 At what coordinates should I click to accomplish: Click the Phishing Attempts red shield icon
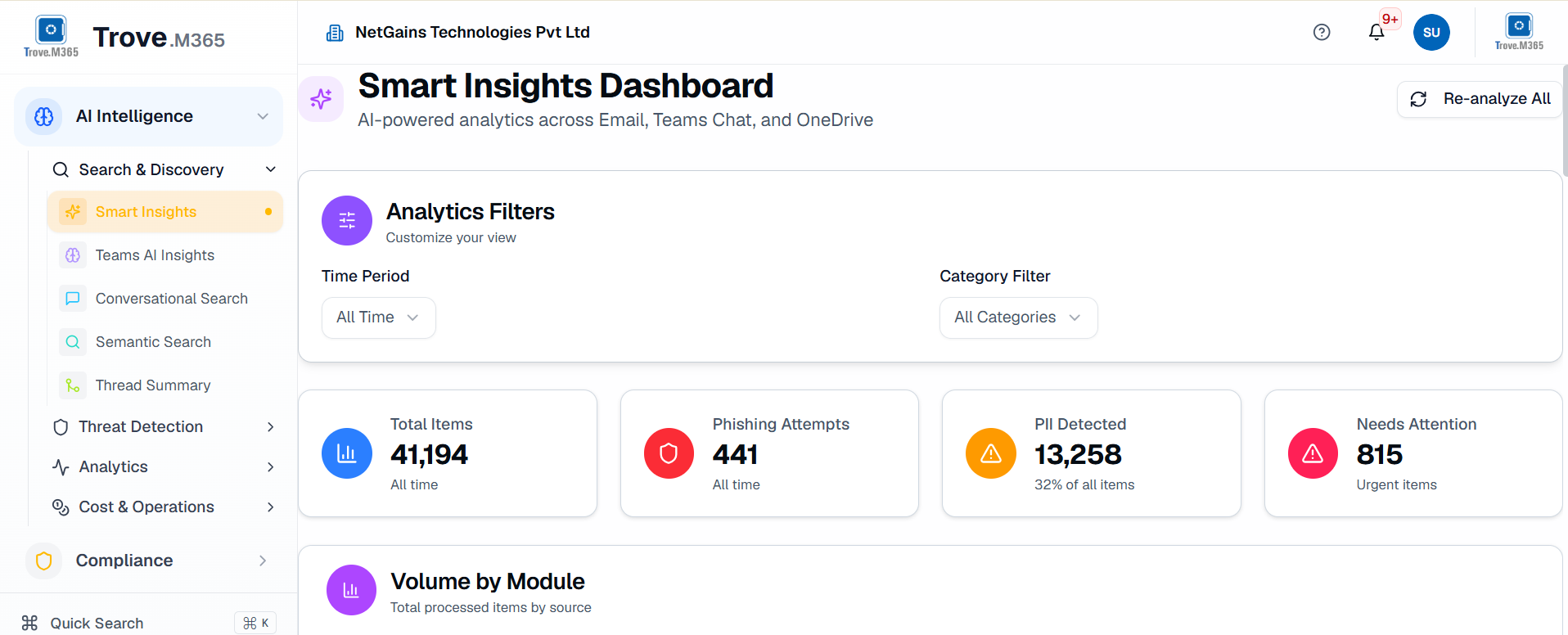(669, 453)
